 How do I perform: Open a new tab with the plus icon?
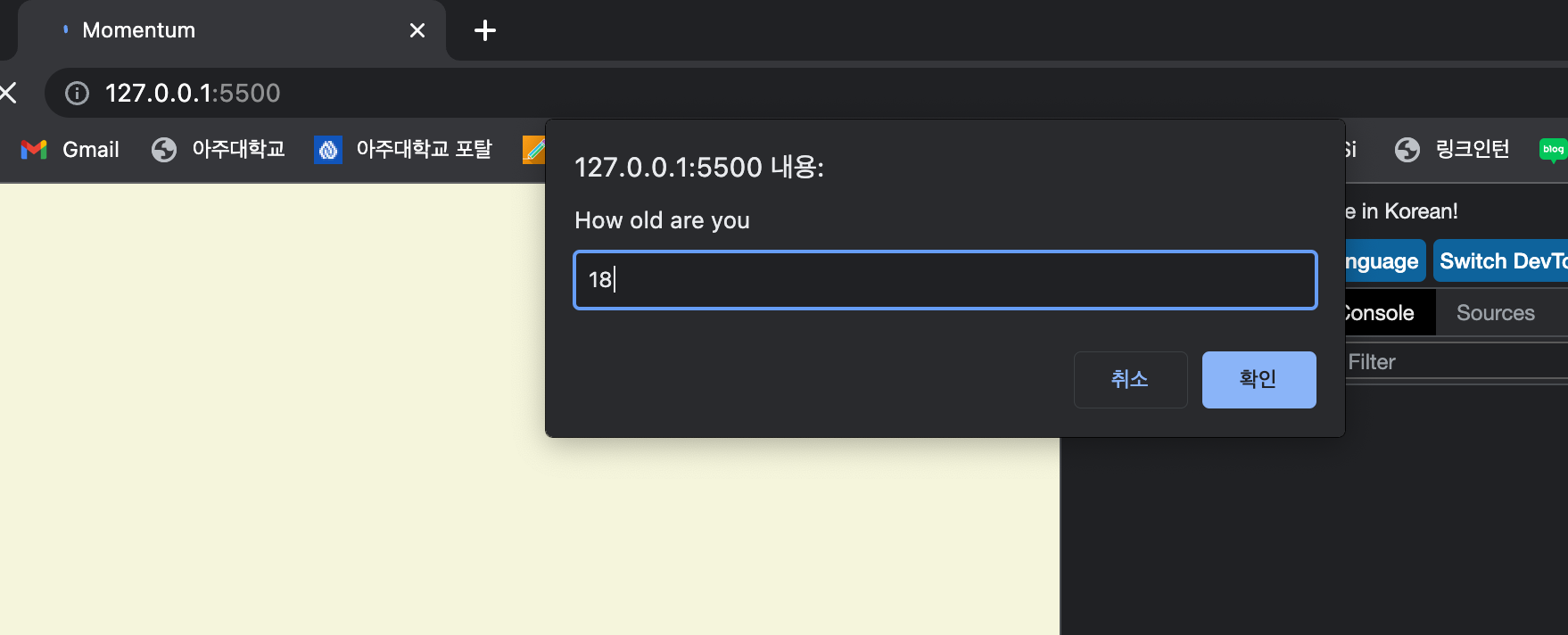(484, 30)
